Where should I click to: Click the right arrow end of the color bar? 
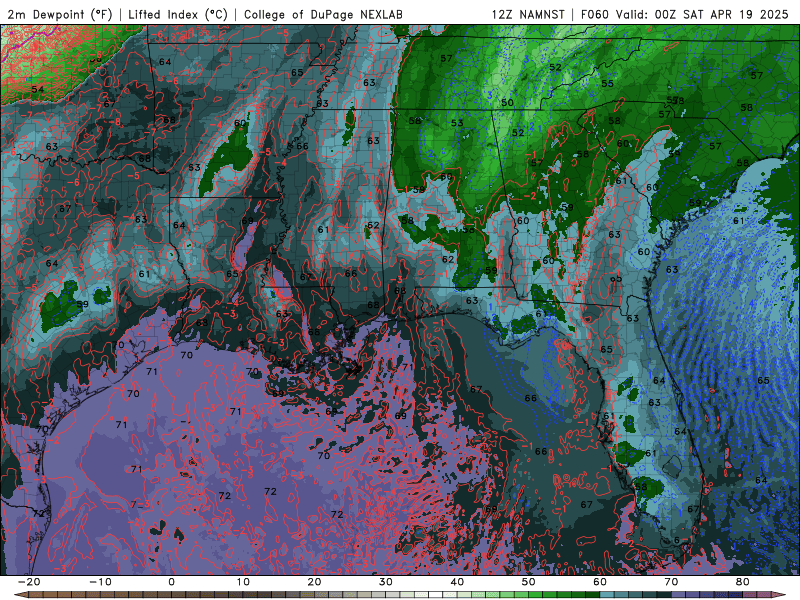pyautogui.click(x=780, y=595)
